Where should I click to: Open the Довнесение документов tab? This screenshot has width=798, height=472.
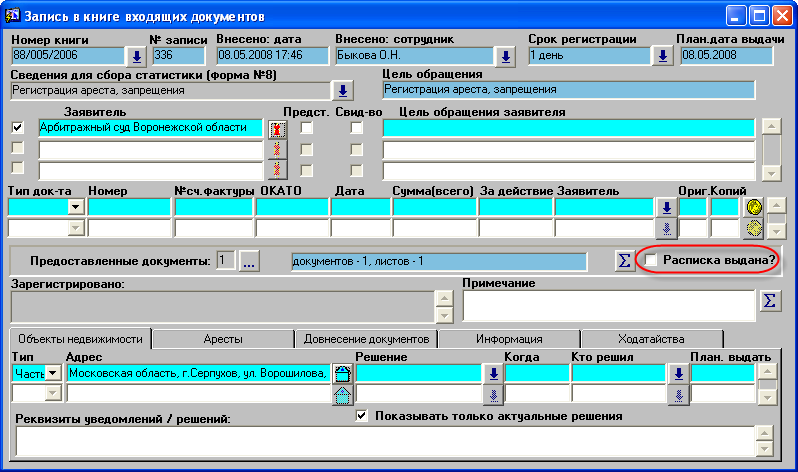(x=366, y=339)
